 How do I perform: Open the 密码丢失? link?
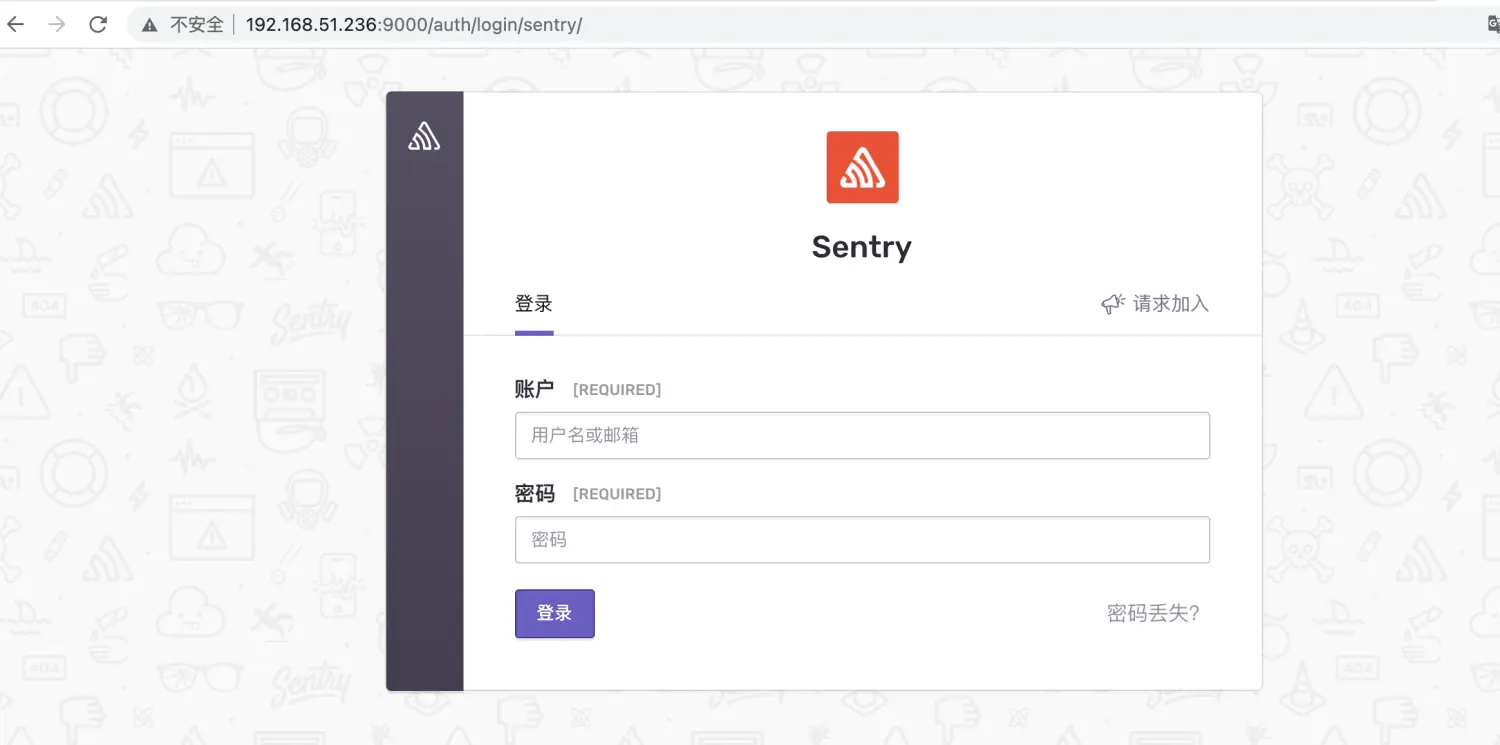click(x=1153, y=613)
